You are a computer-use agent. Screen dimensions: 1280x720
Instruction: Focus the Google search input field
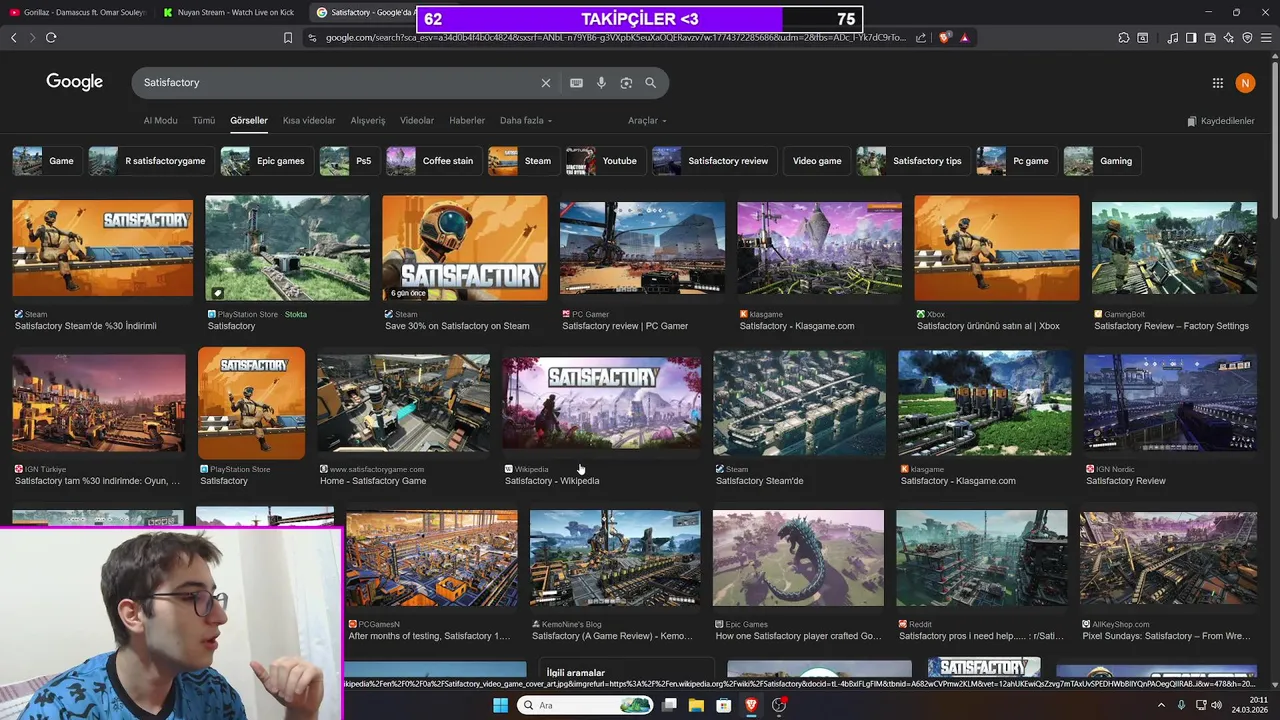(x=335, y=83)
